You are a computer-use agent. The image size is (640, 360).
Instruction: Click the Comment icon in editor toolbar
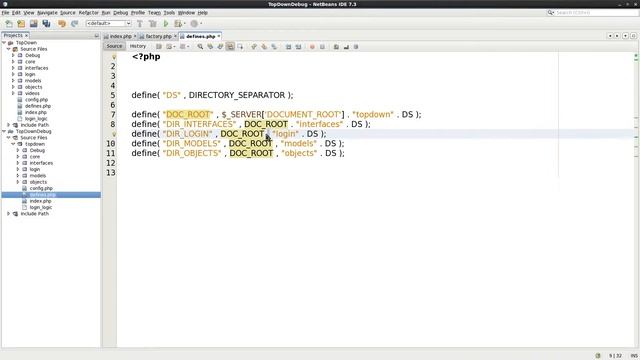click(346, 47)
